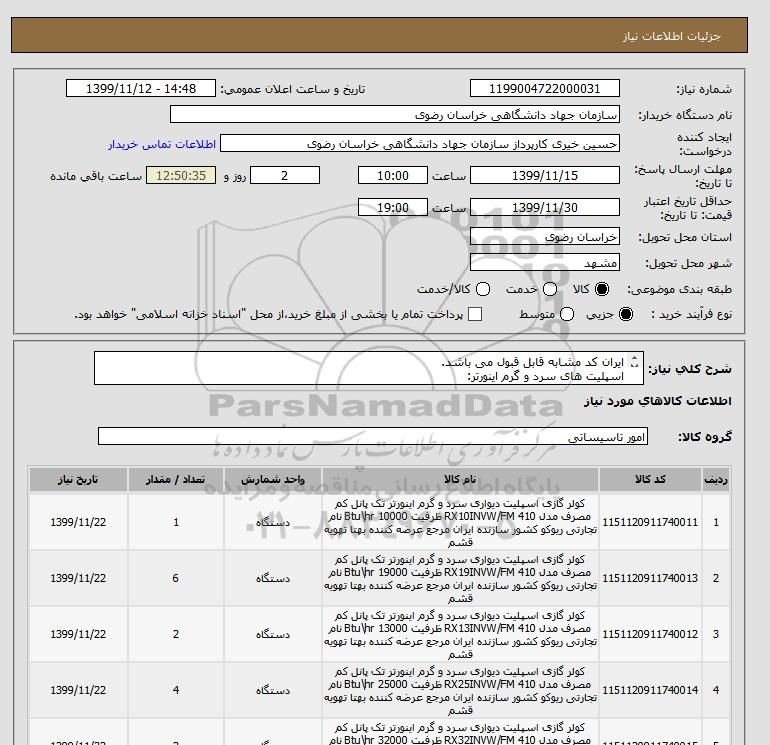Click the price validity date 1399/11/30
The width and height of the screenshot is (770, 745).
point(545,207)
